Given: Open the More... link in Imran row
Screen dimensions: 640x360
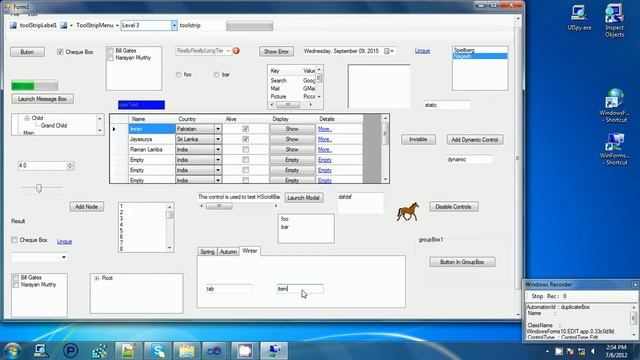Looking at the screenshot, I should (325, 129).
